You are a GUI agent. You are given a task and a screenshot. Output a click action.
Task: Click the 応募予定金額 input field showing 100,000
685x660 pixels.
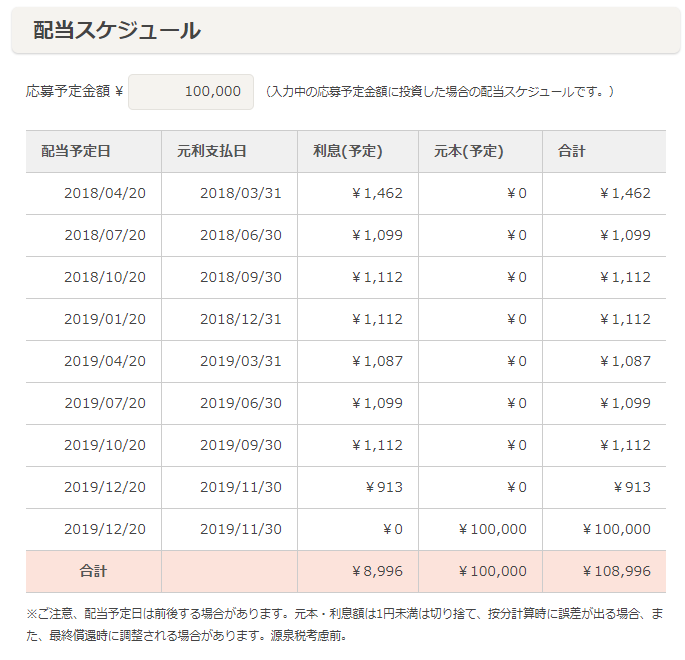click(190, 92)
